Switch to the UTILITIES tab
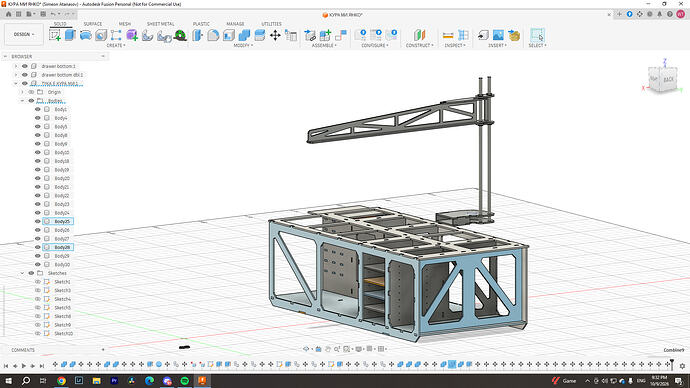This screenshot has height=388, width=690. pyautogui.click(x=272, y=24)
